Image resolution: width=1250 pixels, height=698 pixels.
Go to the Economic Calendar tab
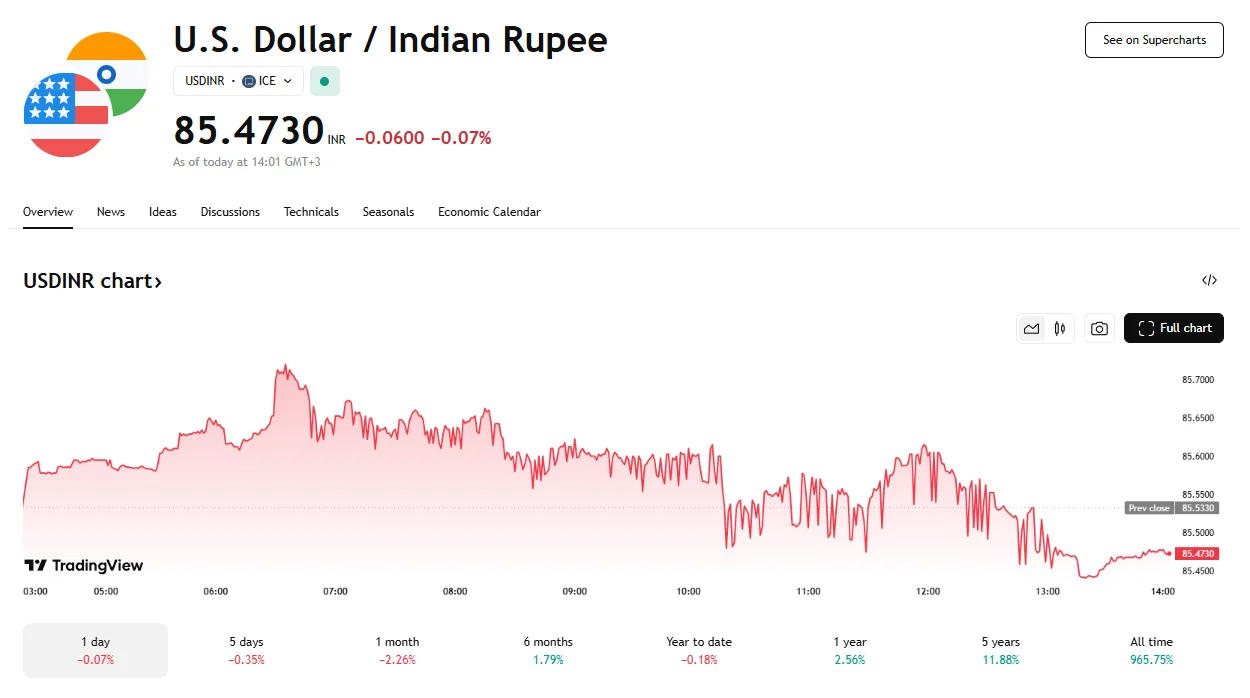pyautogui.click(x=489, y=212)
